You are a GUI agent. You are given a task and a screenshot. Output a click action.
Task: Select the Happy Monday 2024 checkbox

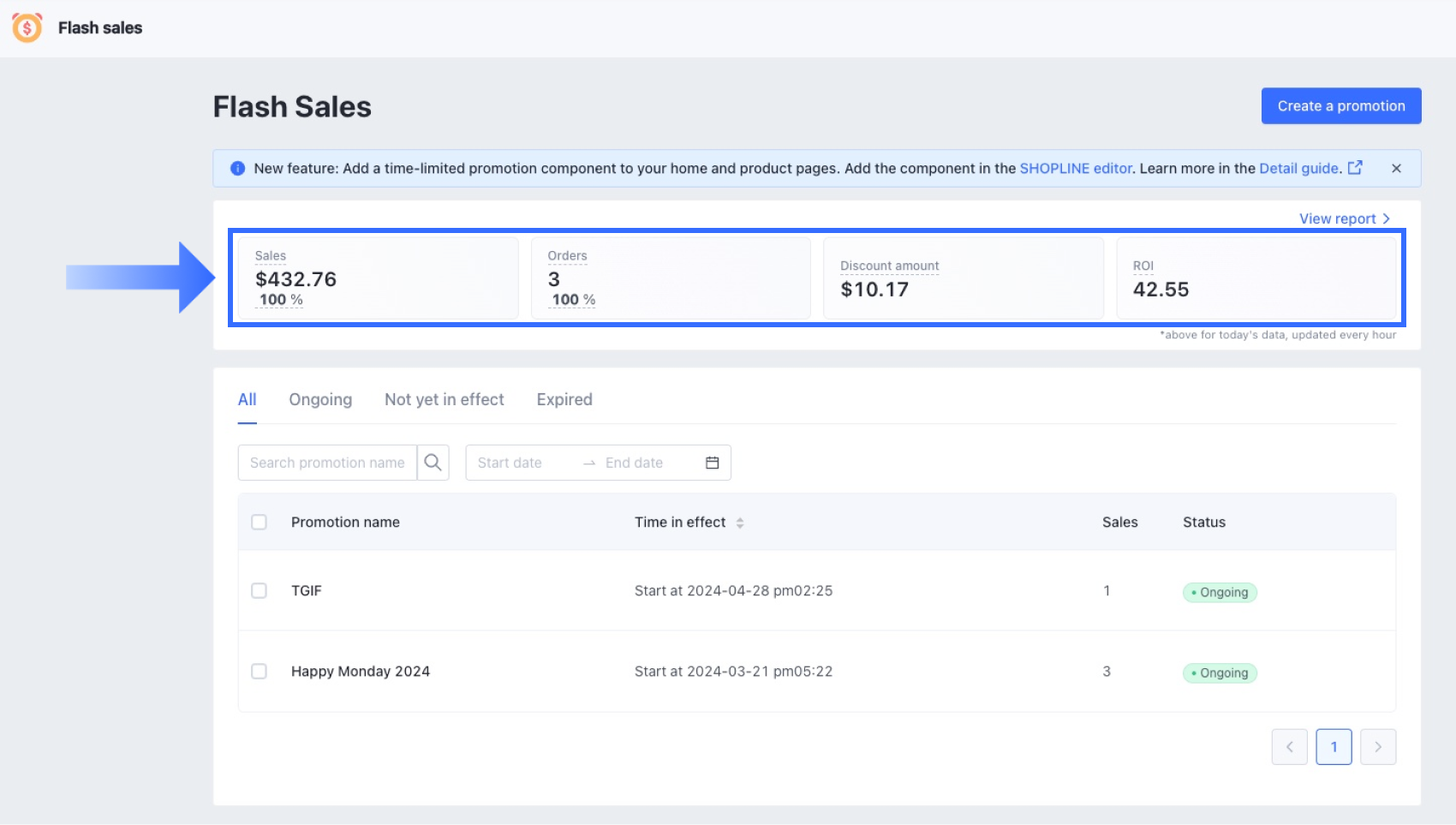(259, 672)
